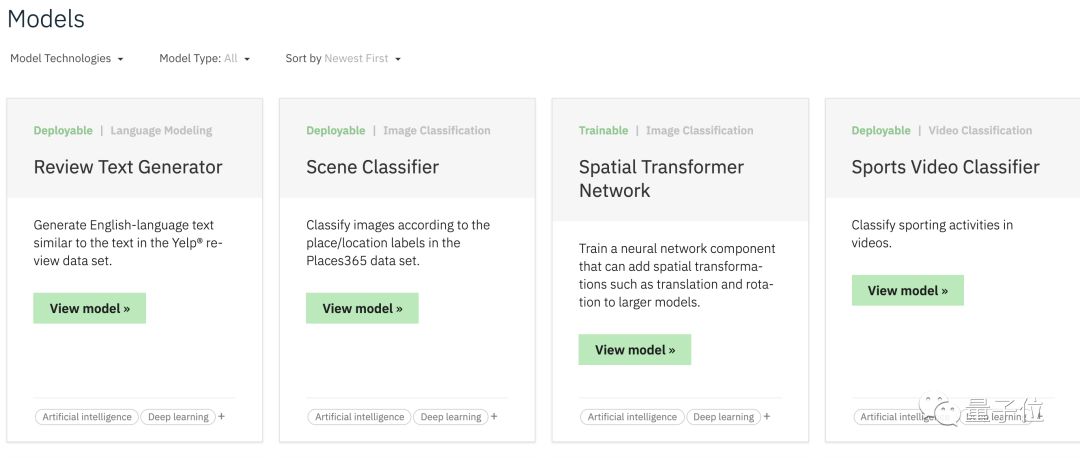This screenshot has width=1080, height=458.
Task: Expand more tags on Scene Classifier card
Action: click(x=494, y=416)
